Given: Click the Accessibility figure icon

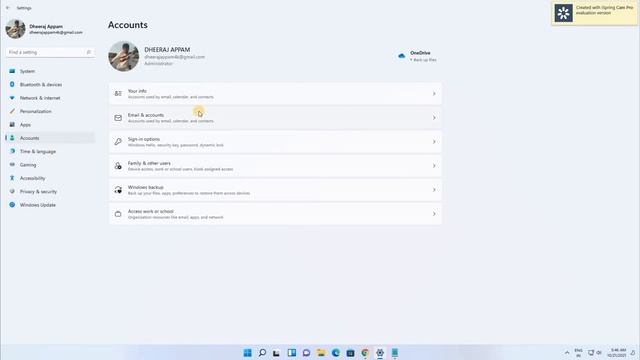Looking at the screenshot, I should (x=12, y=178).
